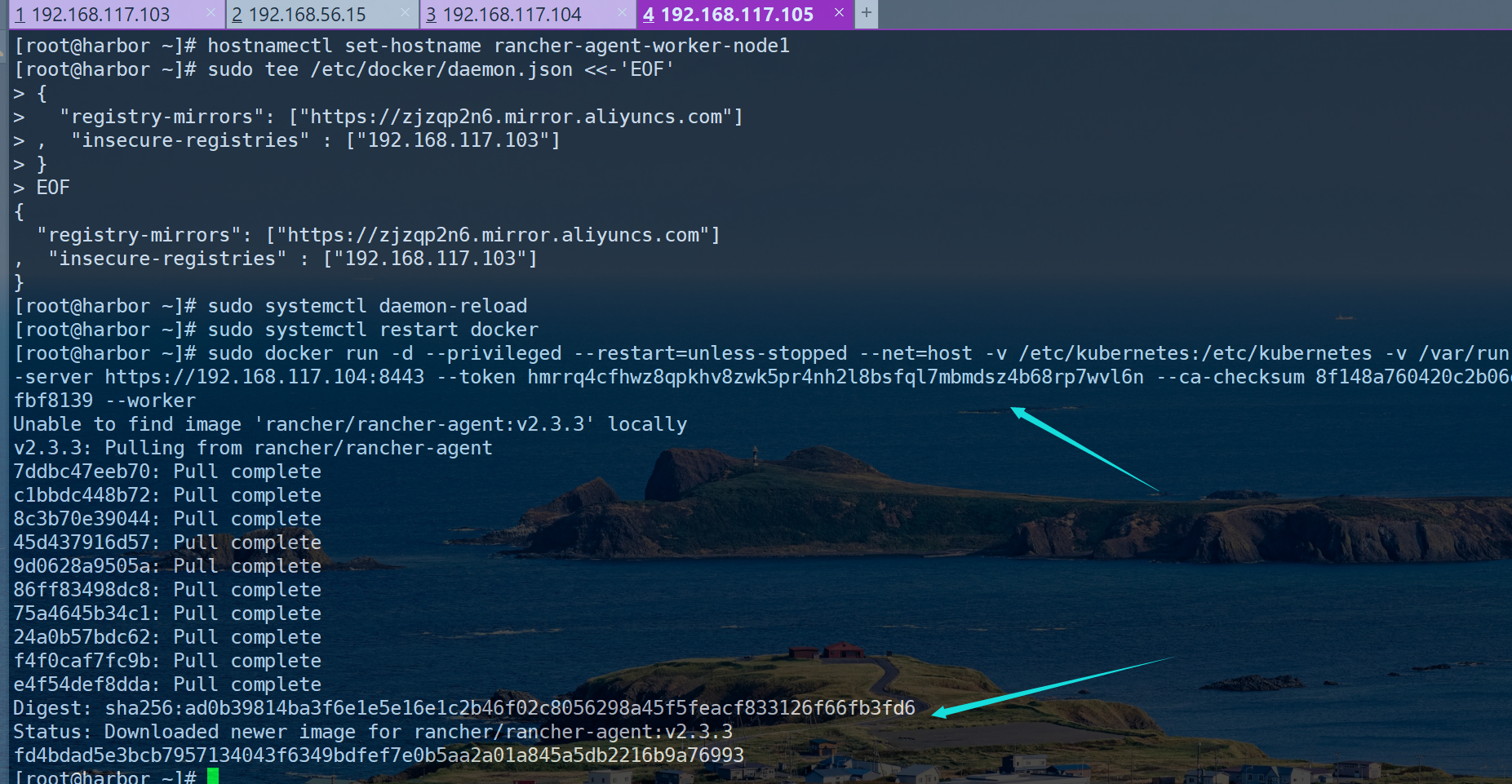Image resolution: width=1512 pixels, height=784 pixels.
Task: Click the 9d0628a9505a Pull complete line
Action: (x=167, y=566)
